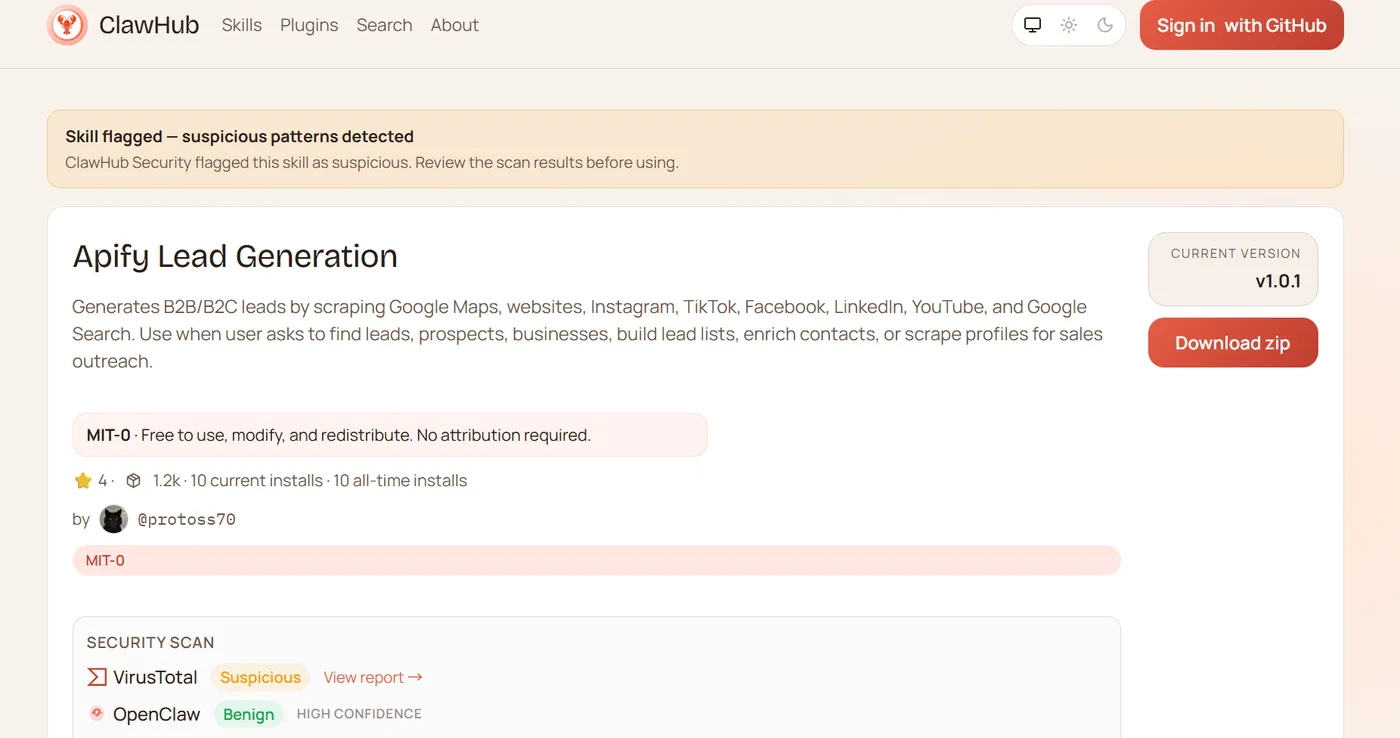Click the ClawHub lobster logo icon

pyautogui.click(x=68, y=25)
